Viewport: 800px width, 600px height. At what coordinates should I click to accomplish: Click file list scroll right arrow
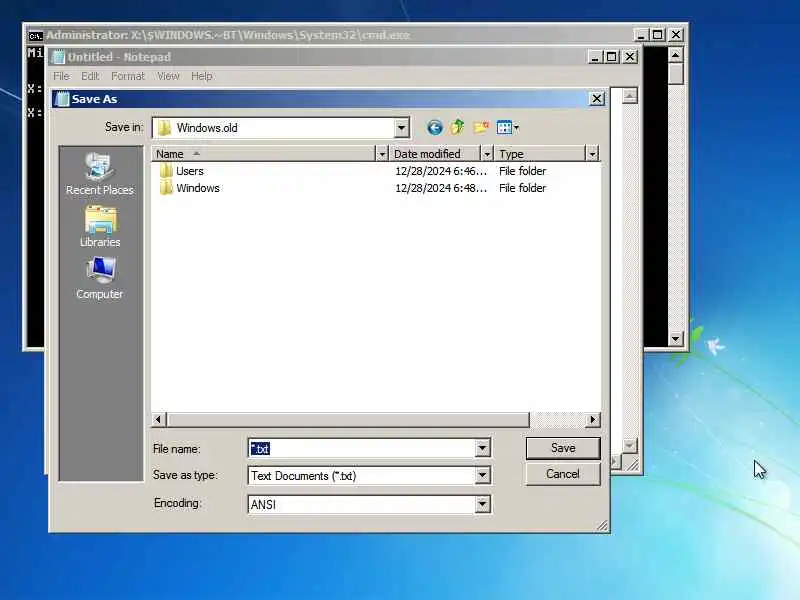592,419
